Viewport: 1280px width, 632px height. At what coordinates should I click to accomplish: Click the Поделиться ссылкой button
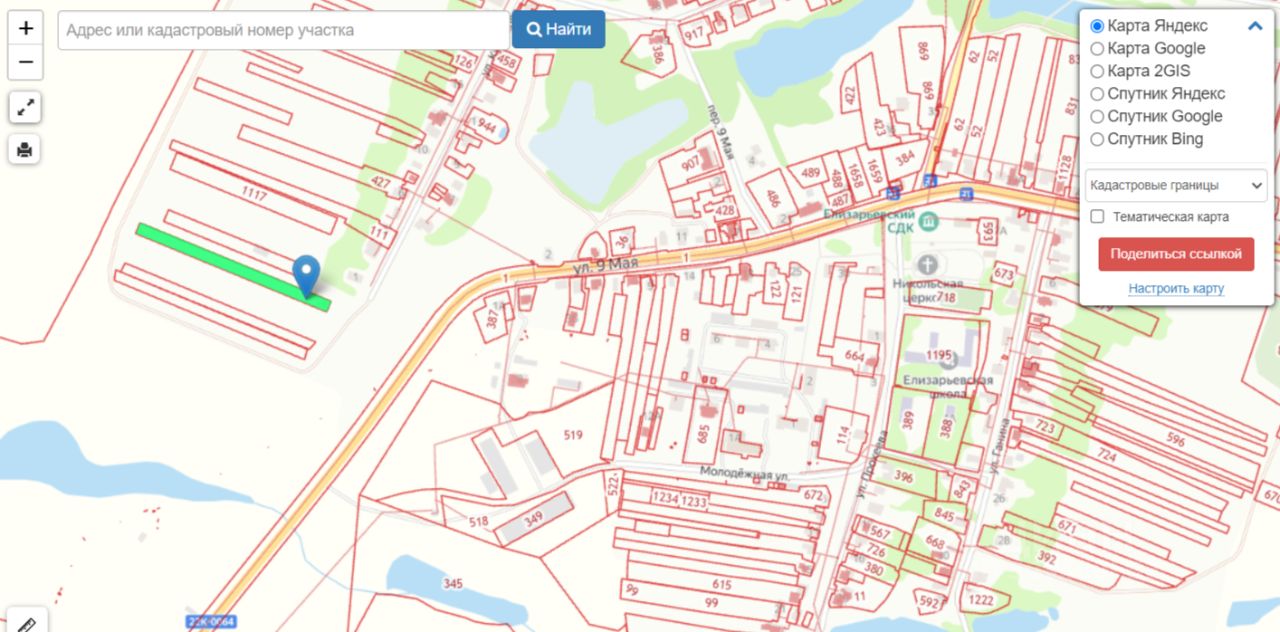(1176, 254)
